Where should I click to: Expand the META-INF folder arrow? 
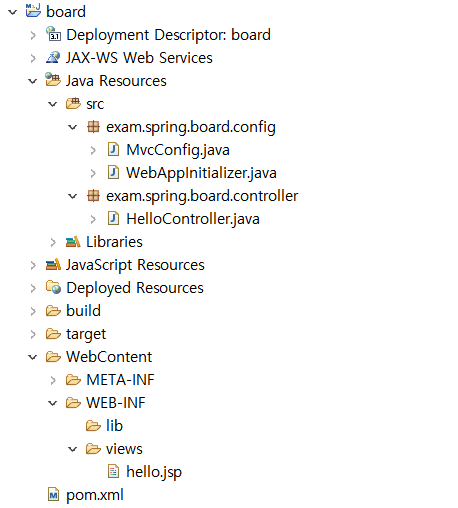click(53, 380)
